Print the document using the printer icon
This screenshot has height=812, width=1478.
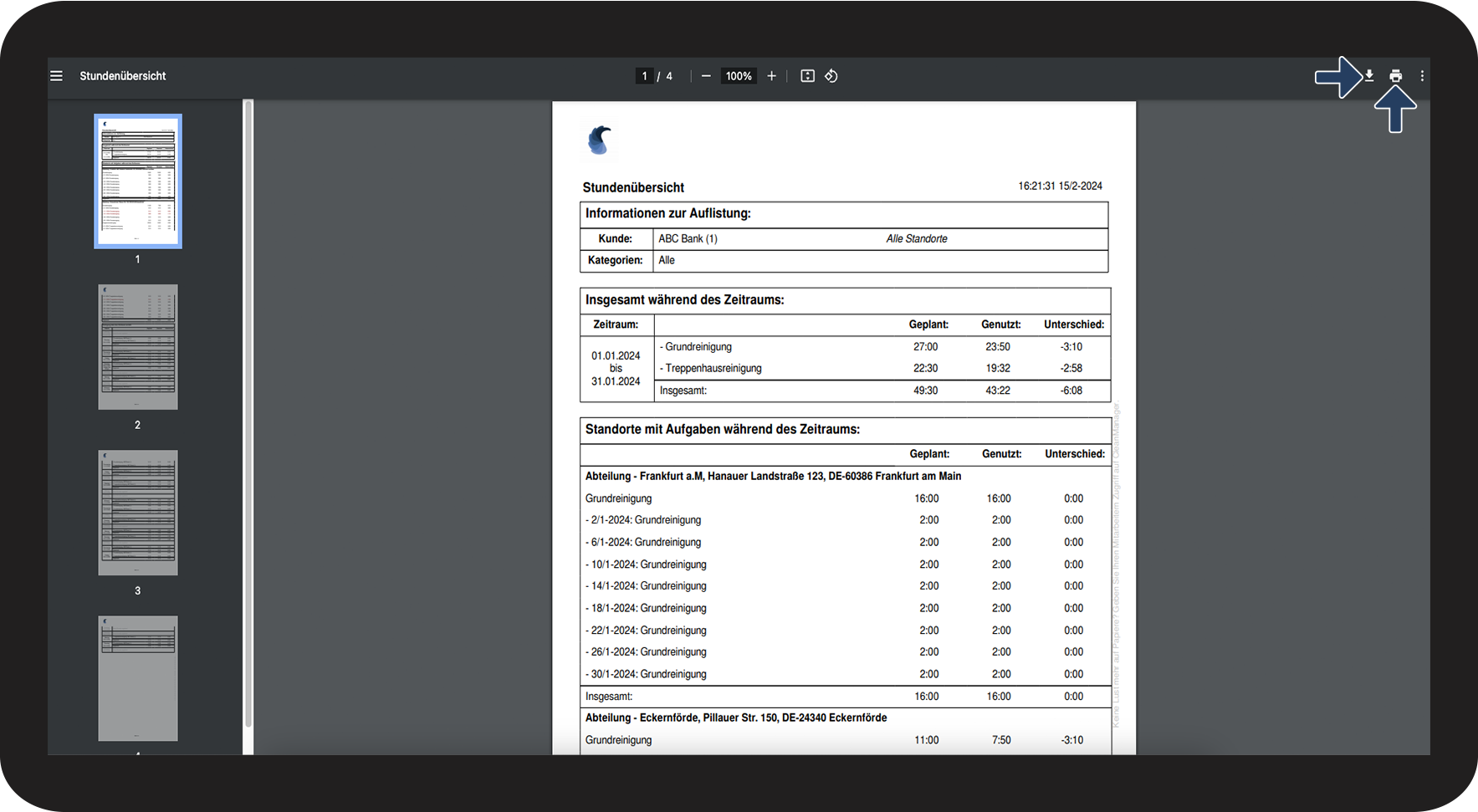click(x=1395, y=76)
